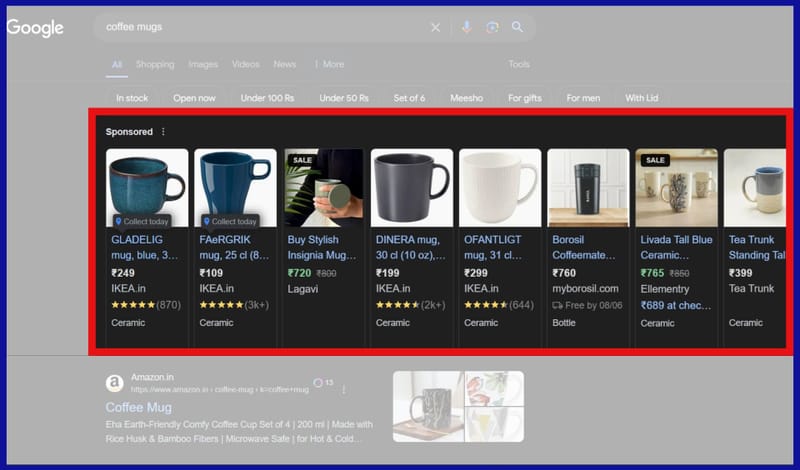Switch to the Images tab
The width and height of the screenshot is (800, 470).
coord(203,64)
